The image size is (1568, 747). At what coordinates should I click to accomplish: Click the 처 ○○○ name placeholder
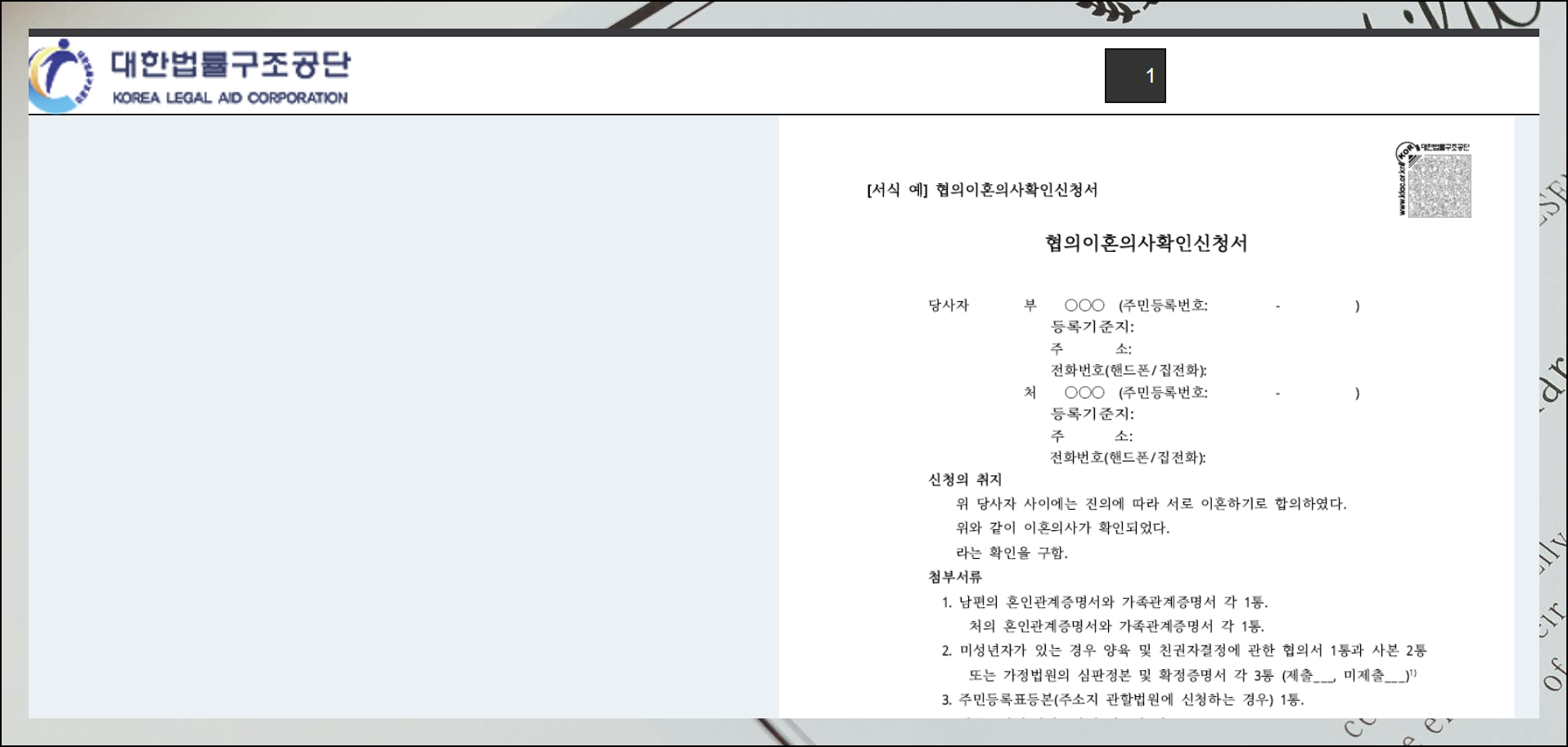(1064, 393)
